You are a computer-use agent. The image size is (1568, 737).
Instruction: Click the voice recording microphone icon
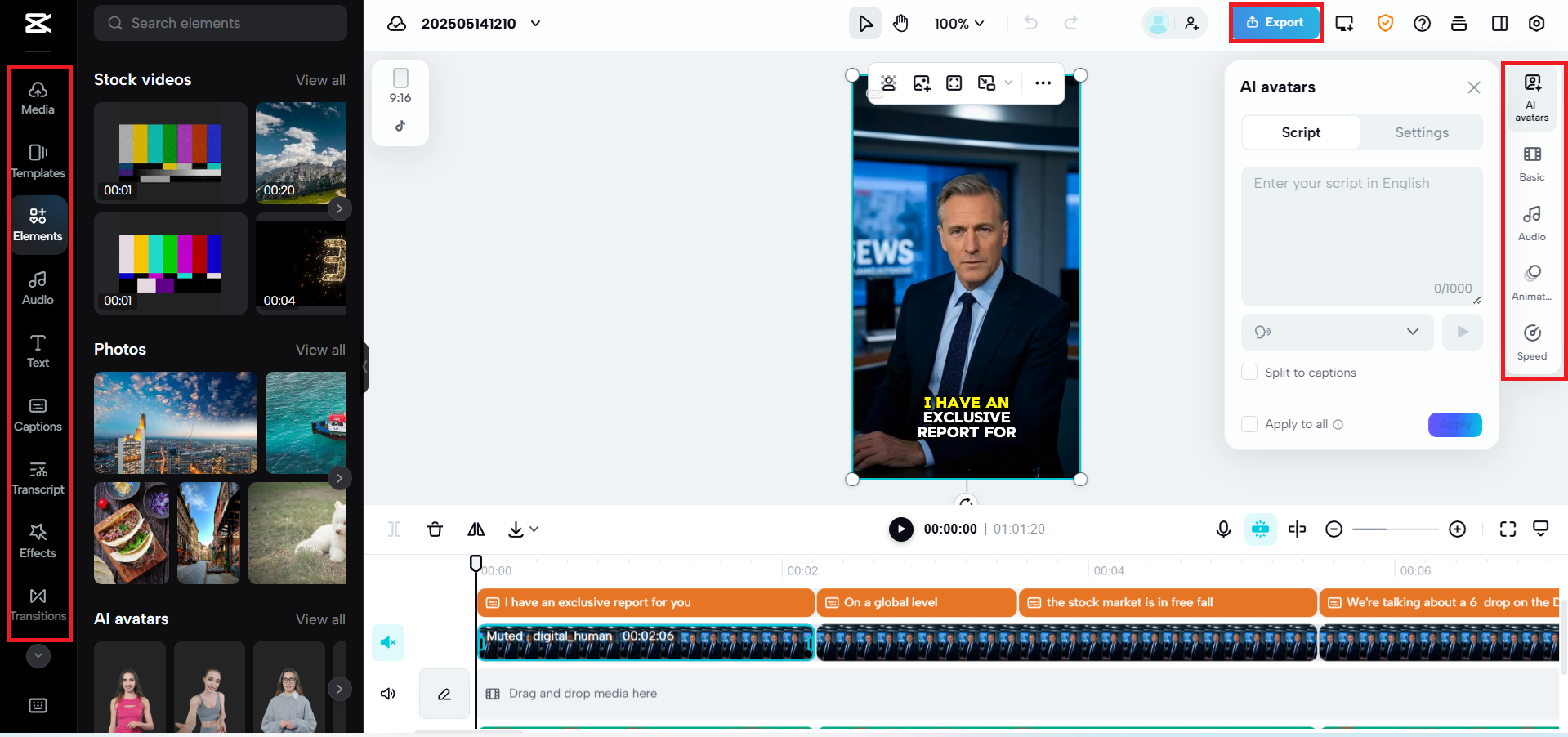click(x=1222, y=529)
